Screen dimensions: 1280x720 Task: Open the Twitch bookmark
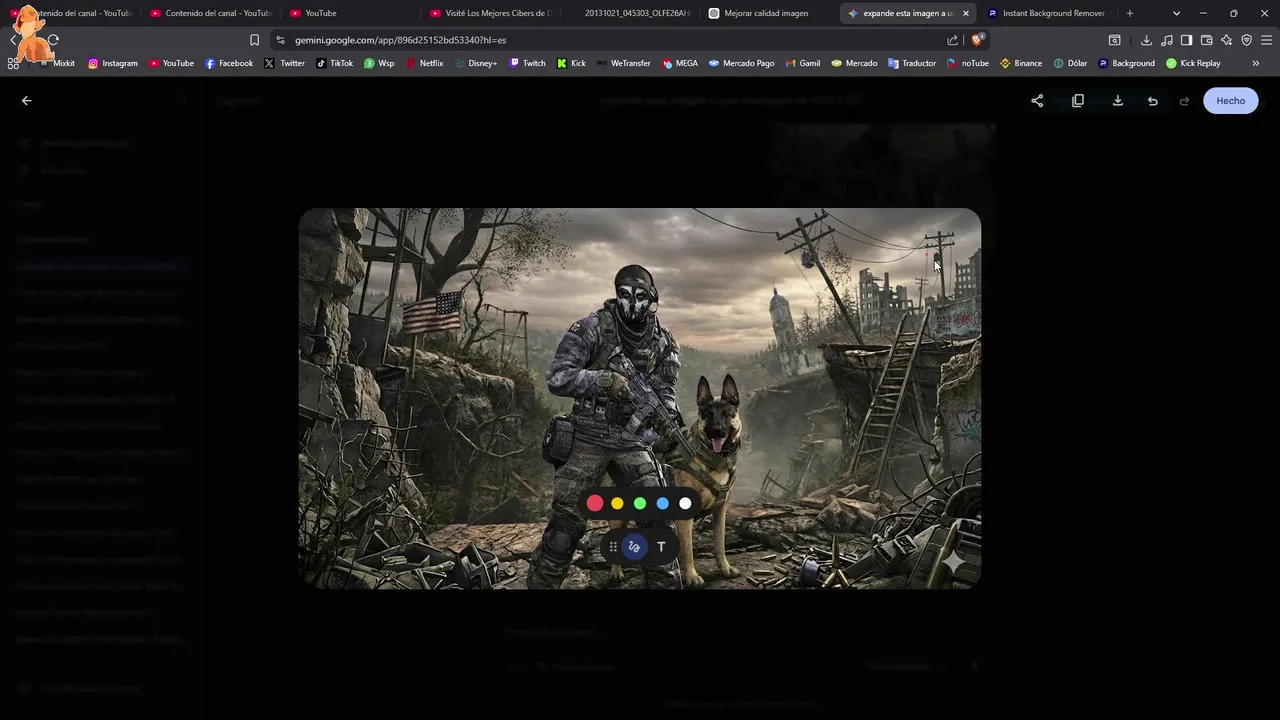pyautogui.click(x=528, y=63)
